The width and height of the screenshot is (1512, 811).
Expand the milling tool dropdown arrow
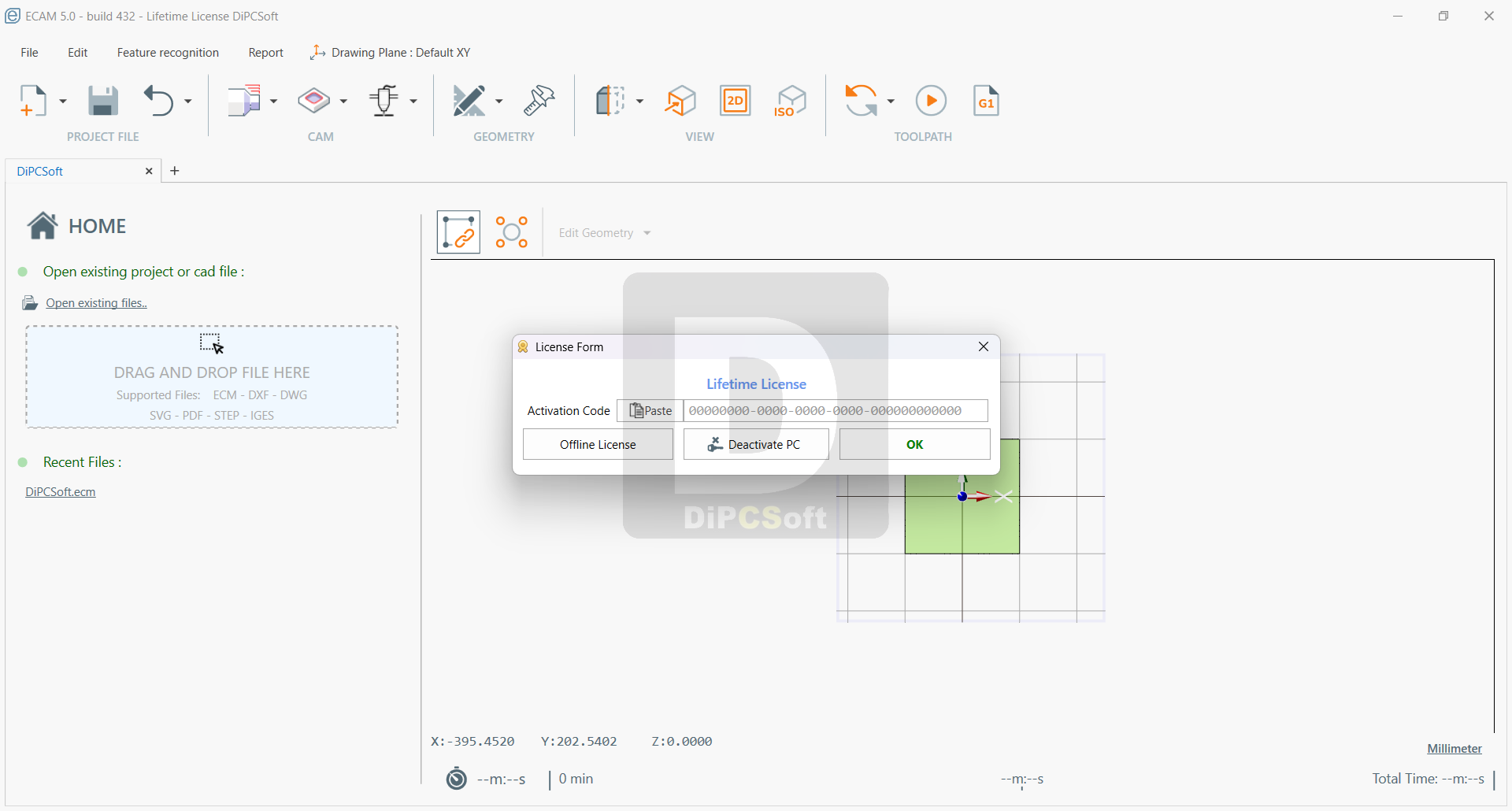pos(413,101)
